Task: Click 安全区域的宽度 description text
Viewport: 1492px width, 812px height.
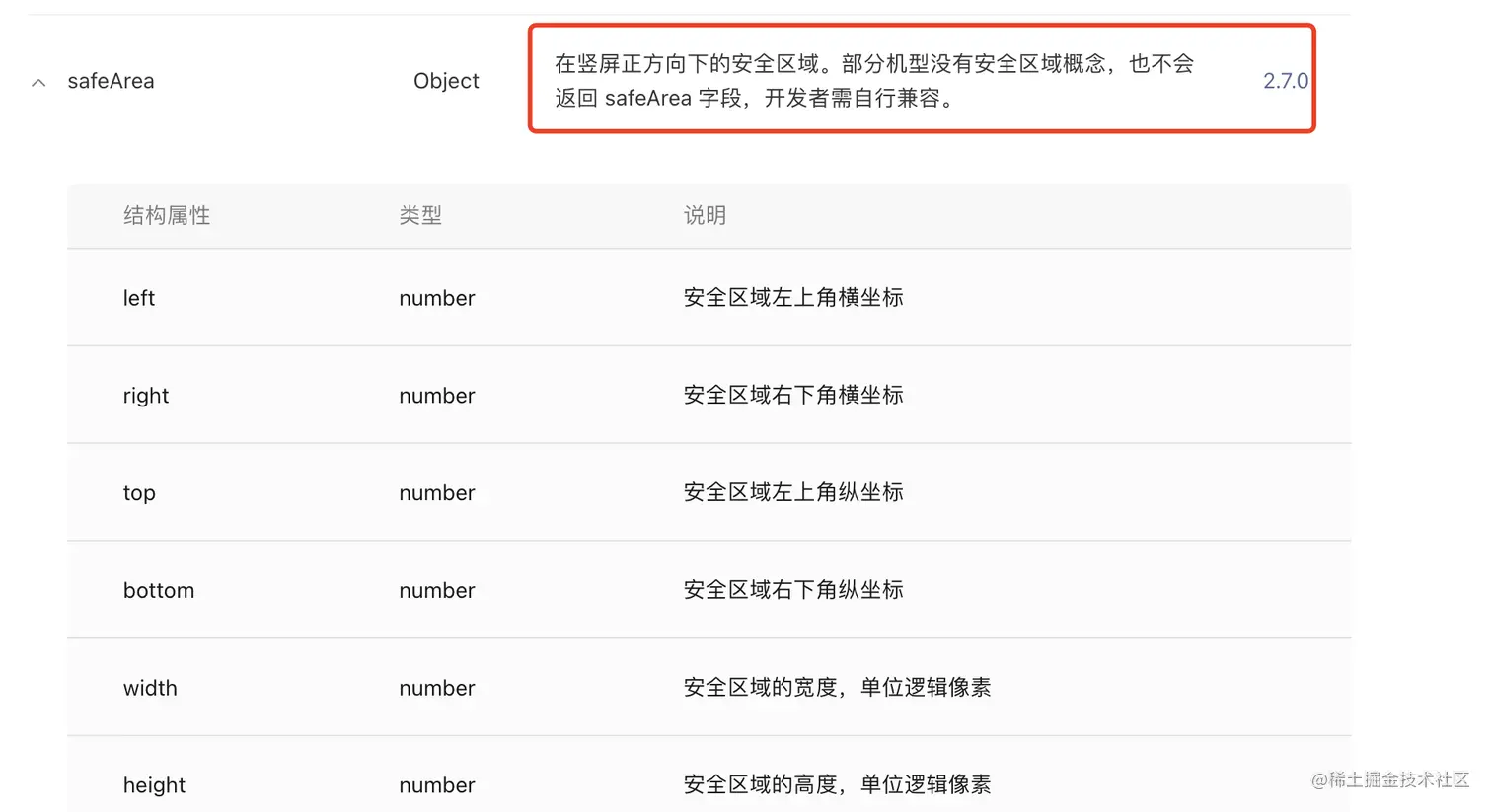Action: pos(837,687)
